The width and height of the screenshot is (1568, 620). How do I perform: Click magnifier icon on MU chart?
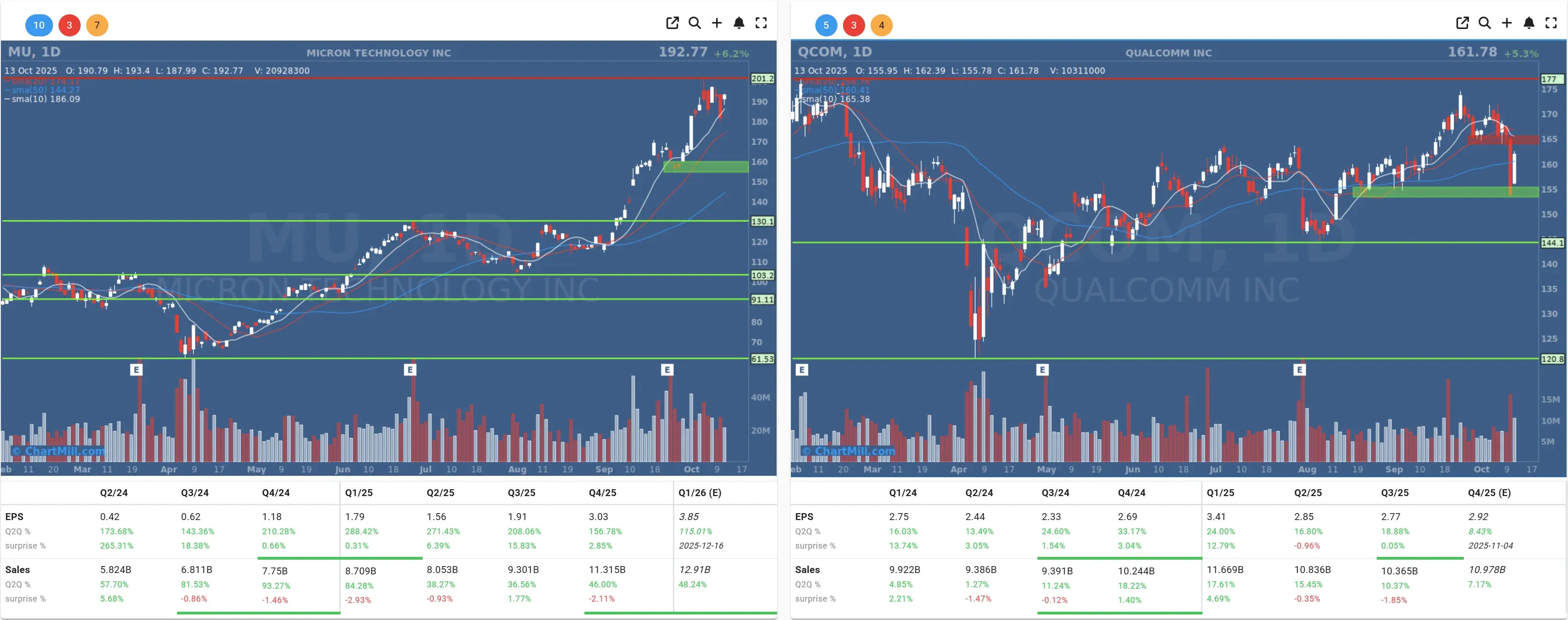695,23
